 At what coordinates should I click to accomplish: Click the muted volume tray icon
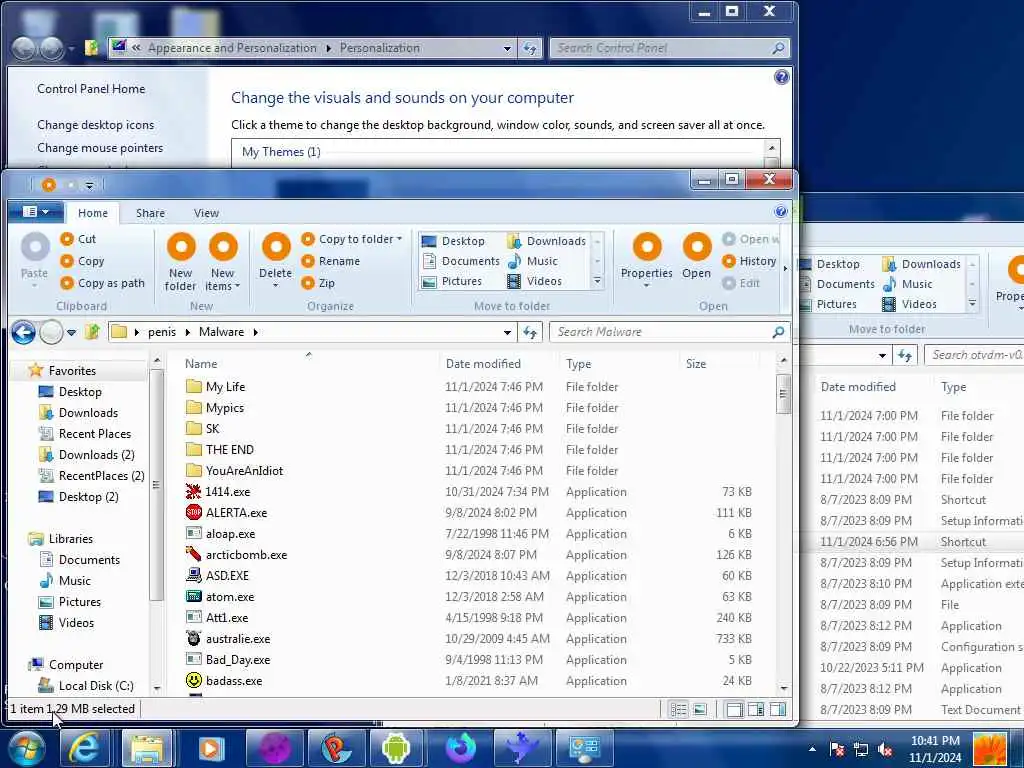click(886, 749)
